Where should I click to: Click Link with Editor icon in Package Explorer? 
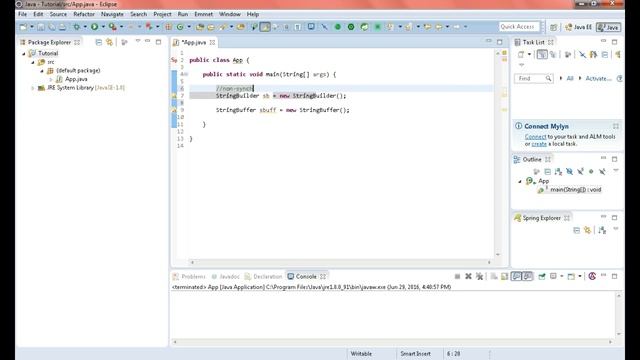coord(109,42)
